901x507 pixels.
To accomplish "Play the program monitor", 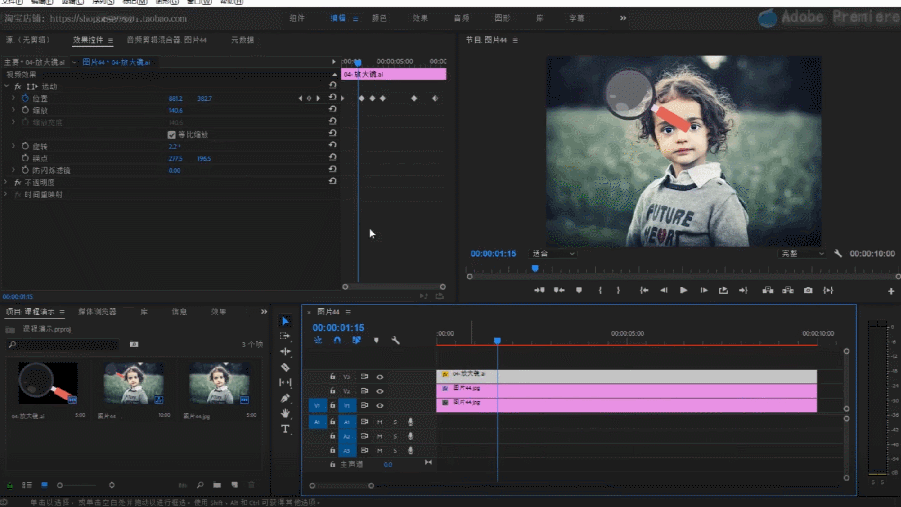I will pos(683,290).
